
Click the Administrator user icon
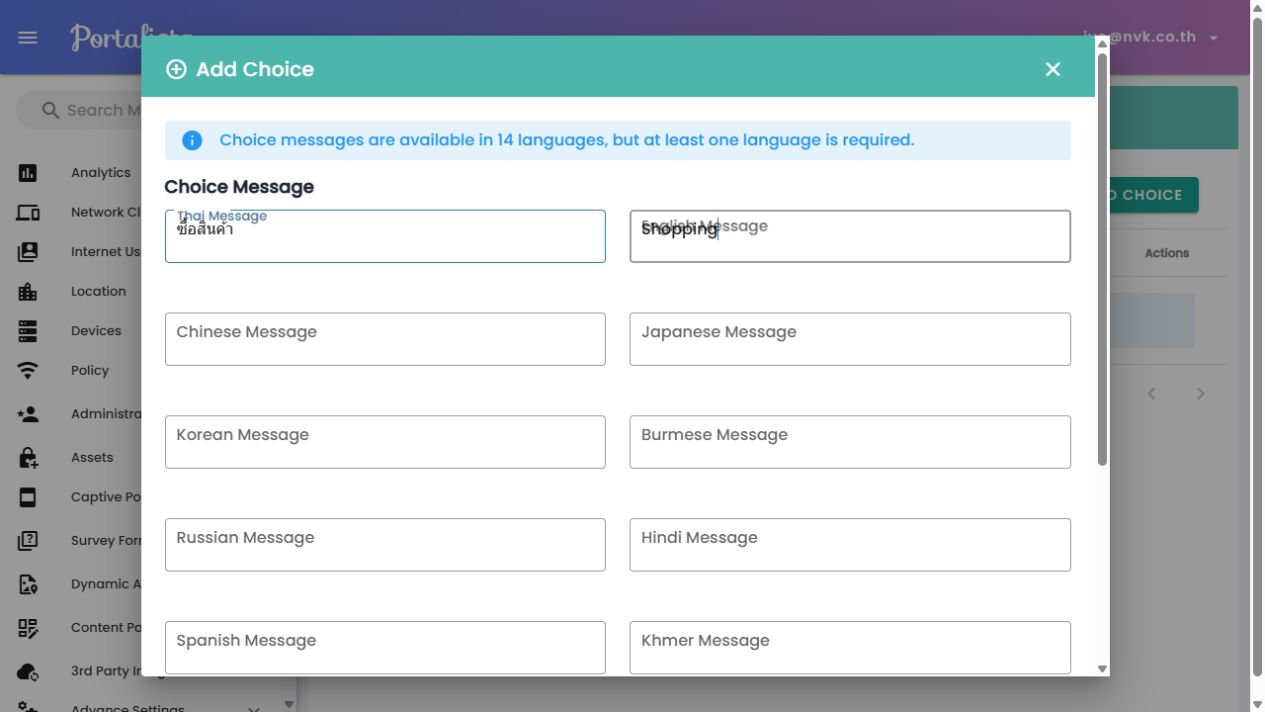tap(28, 414)
